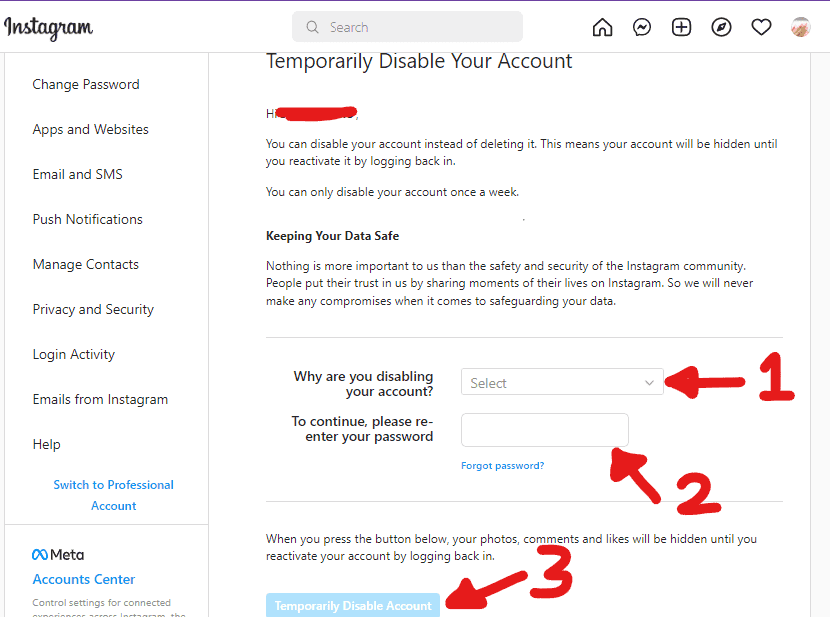Open Change Password settings
The image size is (830, 617).
(86, 85)
